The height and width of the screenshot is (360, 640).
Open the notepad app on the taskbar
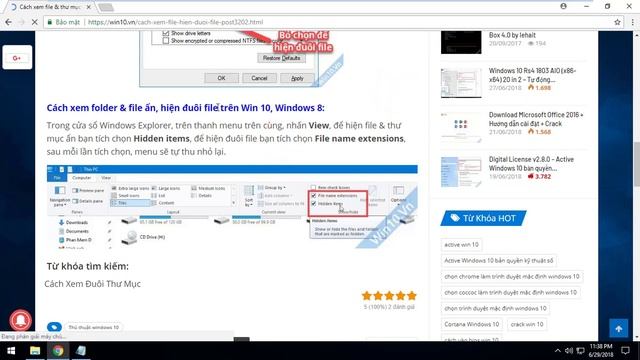[81, 351]
